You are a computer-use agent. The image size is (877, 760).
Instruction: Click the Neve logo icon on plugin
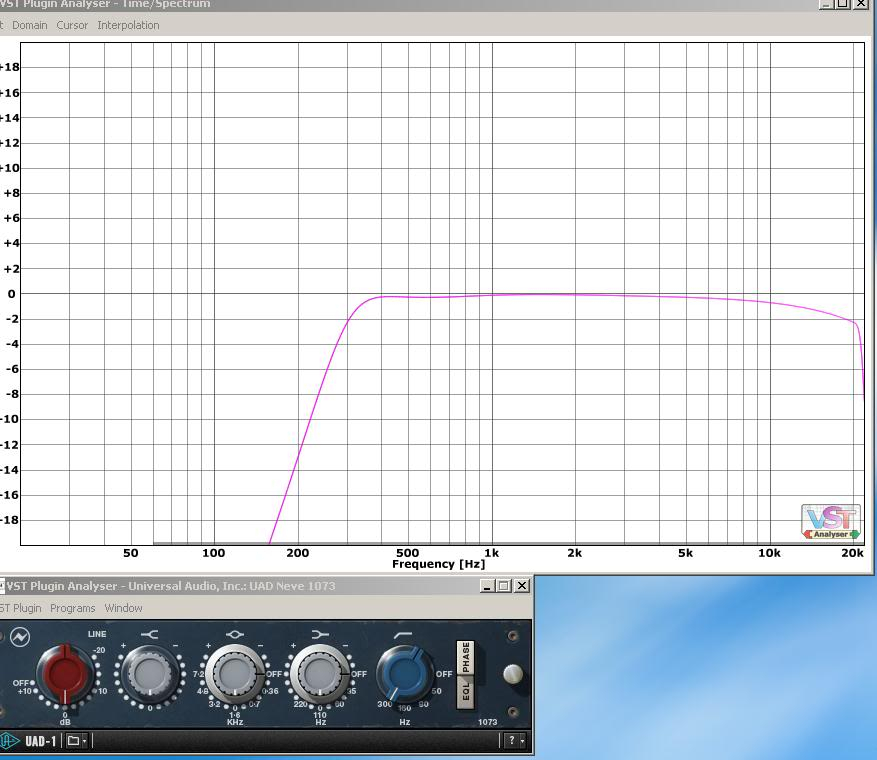pyautogui.click(x=19, y=637)
